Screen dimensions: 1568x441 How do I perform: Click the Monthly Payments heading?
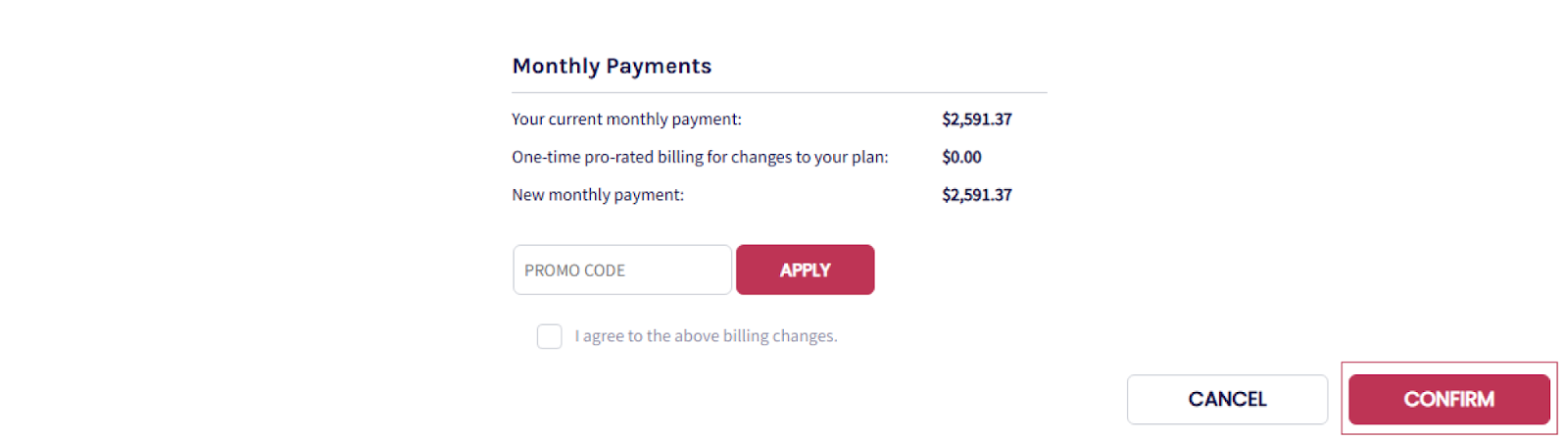(612, 66)
